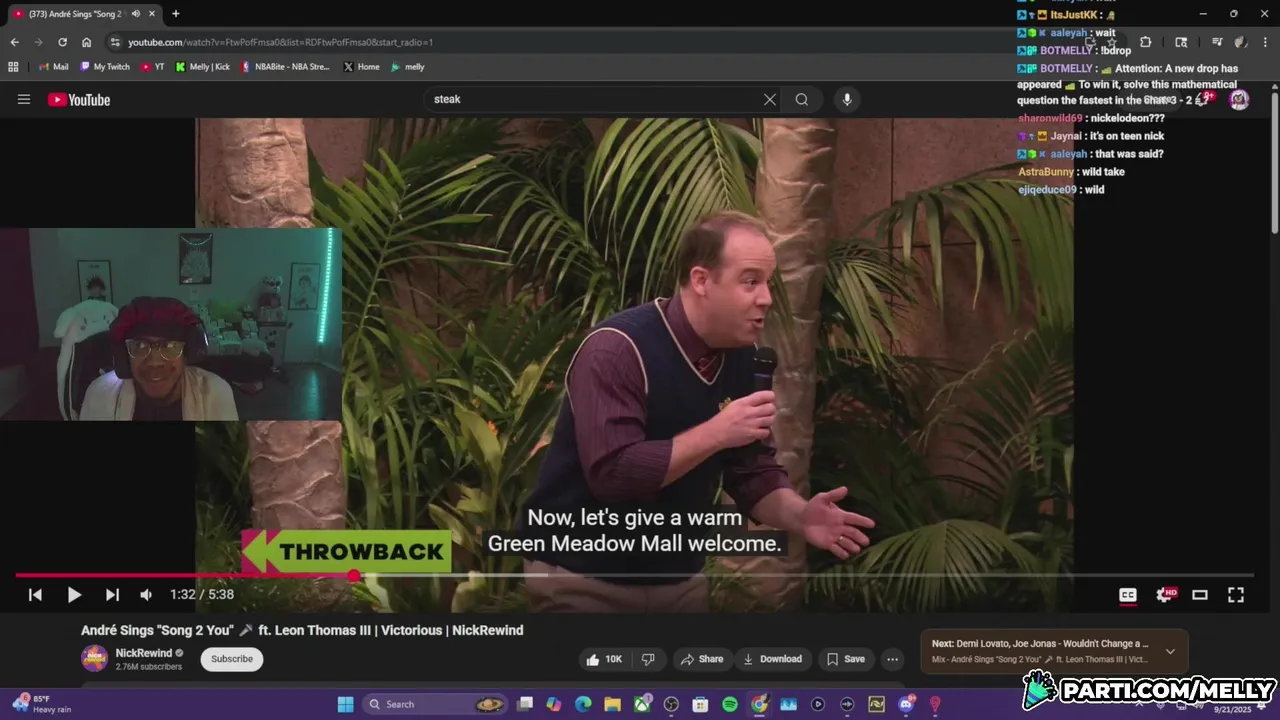Open new browser tab plus button
The height and width of the screenshot is (720, 1280).
point(176,14)
